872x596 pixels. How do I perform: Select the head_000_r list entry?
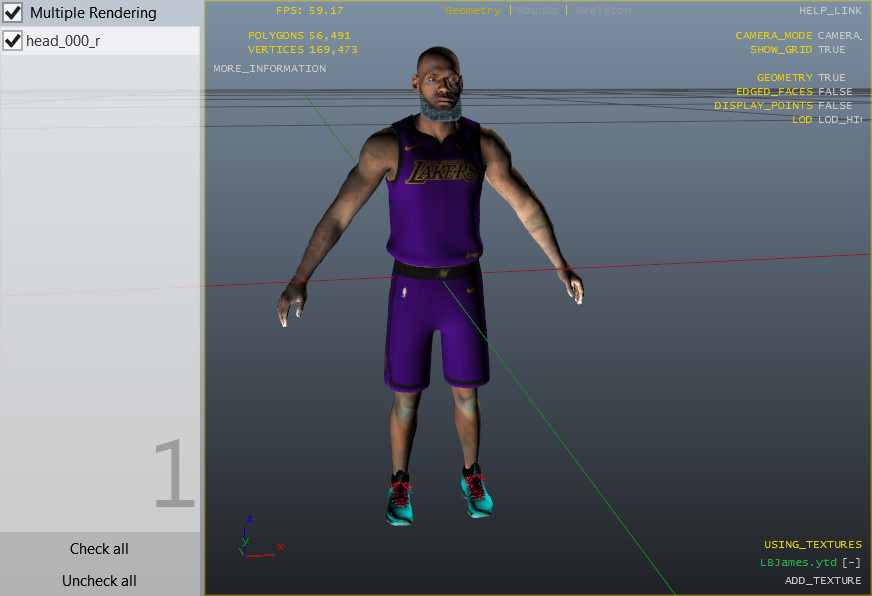click(x=100, y=41)
